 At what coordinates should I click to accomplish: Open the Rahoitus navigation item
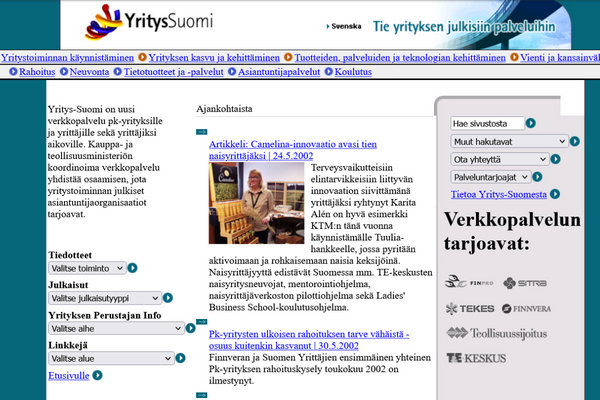[x=37, y=71]
